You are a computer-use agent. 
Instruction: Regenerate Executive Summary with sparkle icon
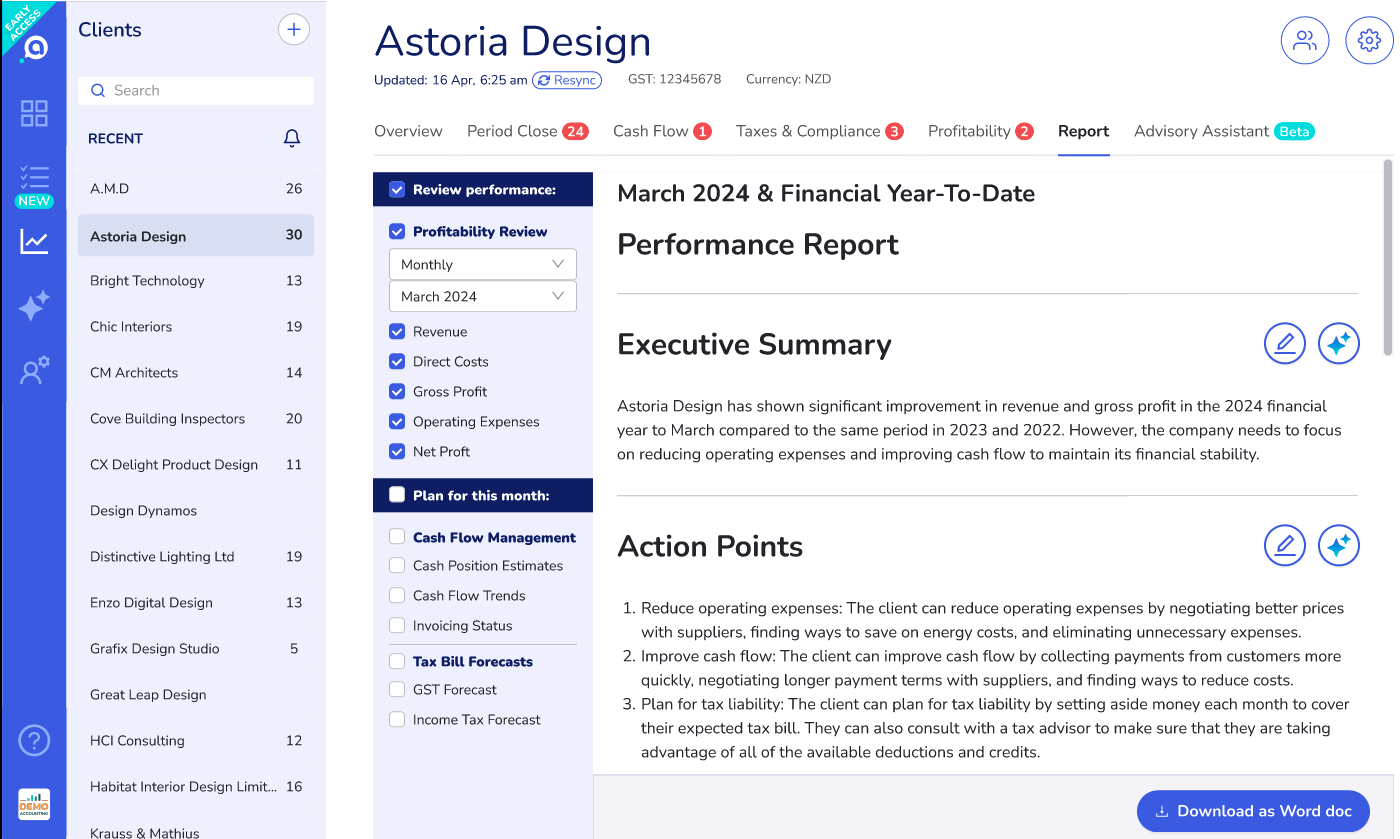click(1339, 344)
